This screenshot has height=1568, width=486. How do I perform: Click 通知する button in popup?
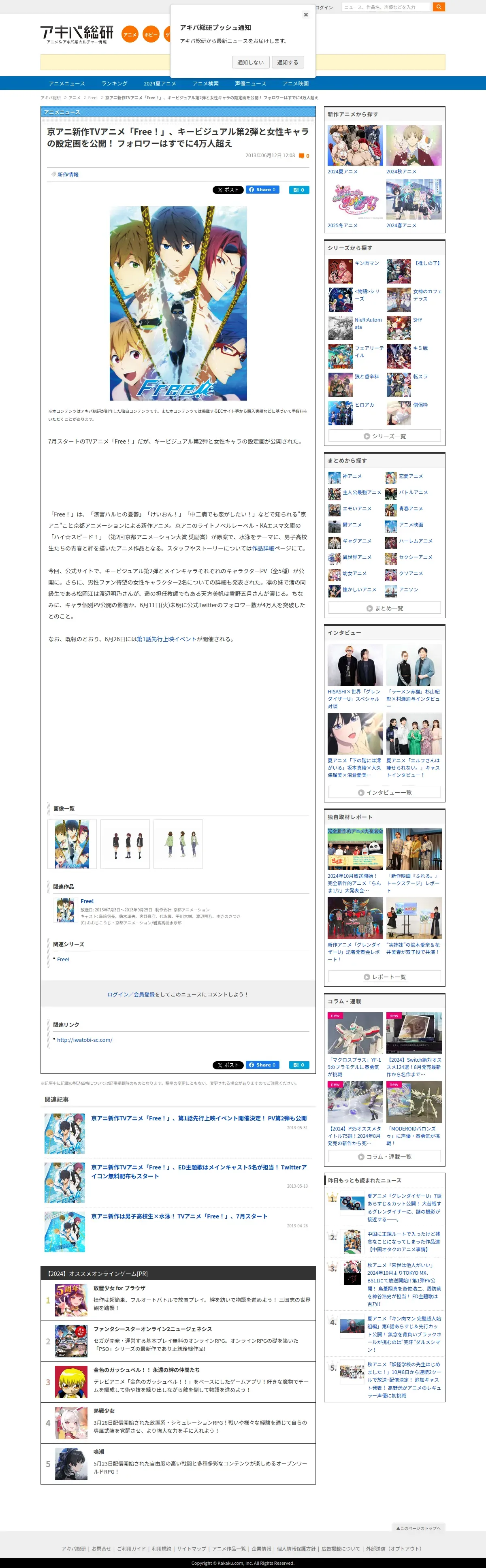click(x=288, y=63)
